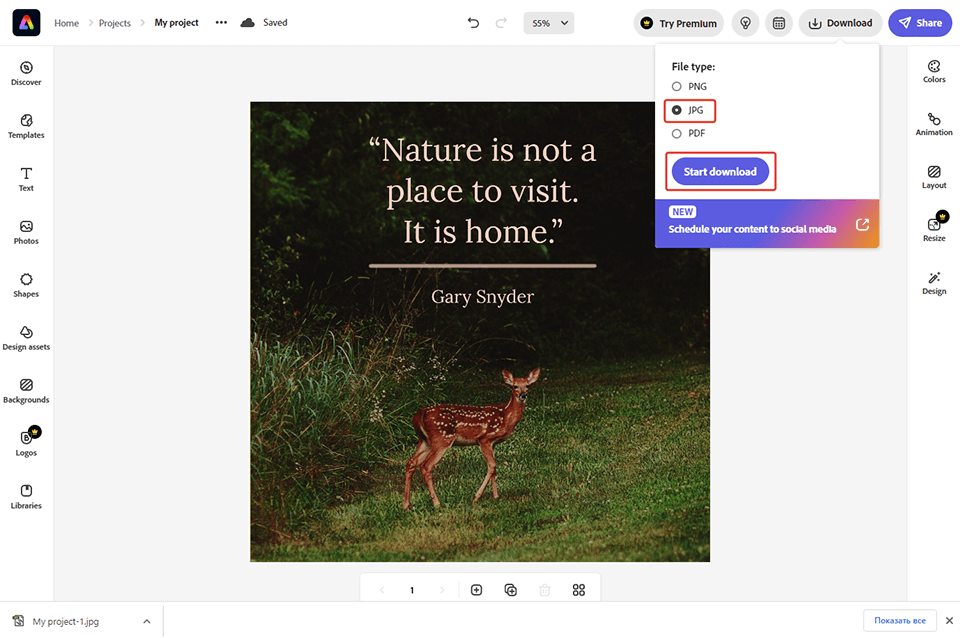Open the 55% zoom level dropdown
960x638 pixels.
pyautogui.click(x=549, y=23)
